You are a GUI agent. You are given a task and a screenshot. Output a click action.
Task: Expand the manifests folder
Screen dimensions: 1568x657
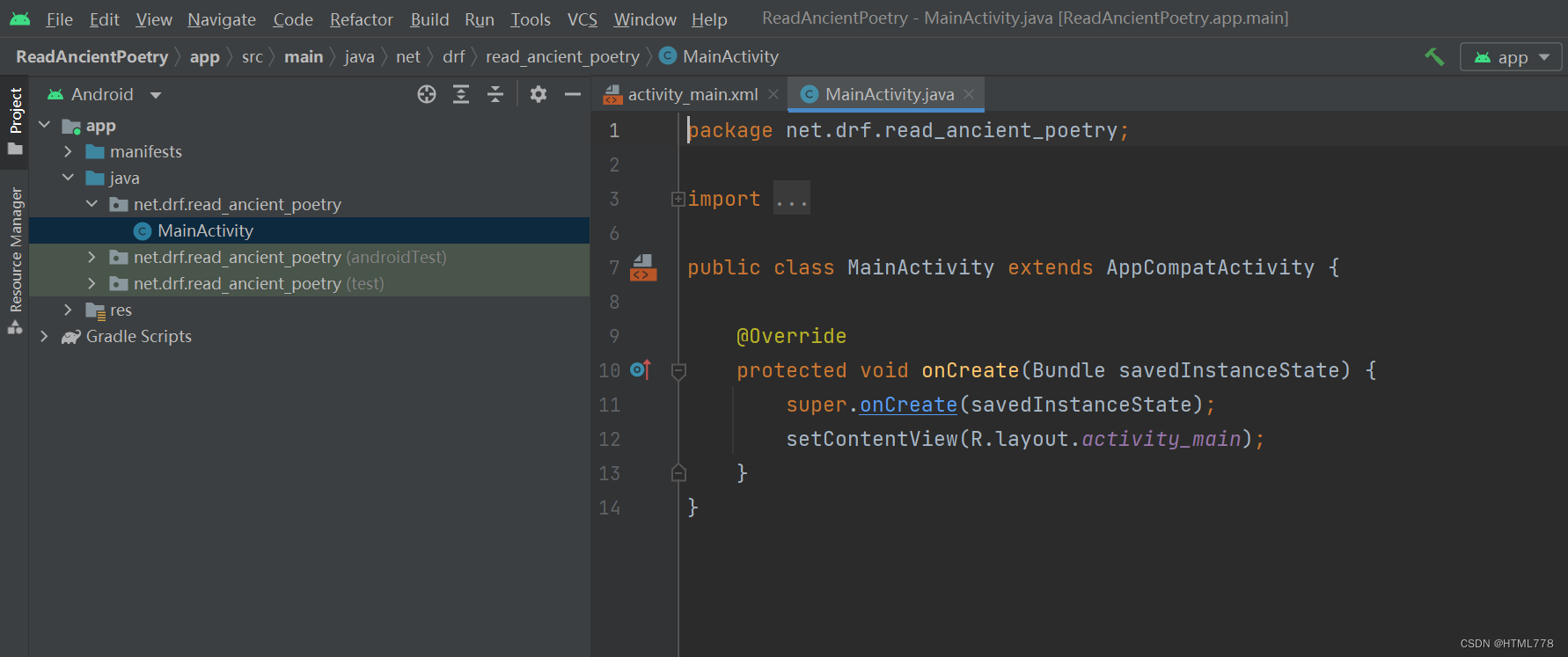(x=69, y=152)
